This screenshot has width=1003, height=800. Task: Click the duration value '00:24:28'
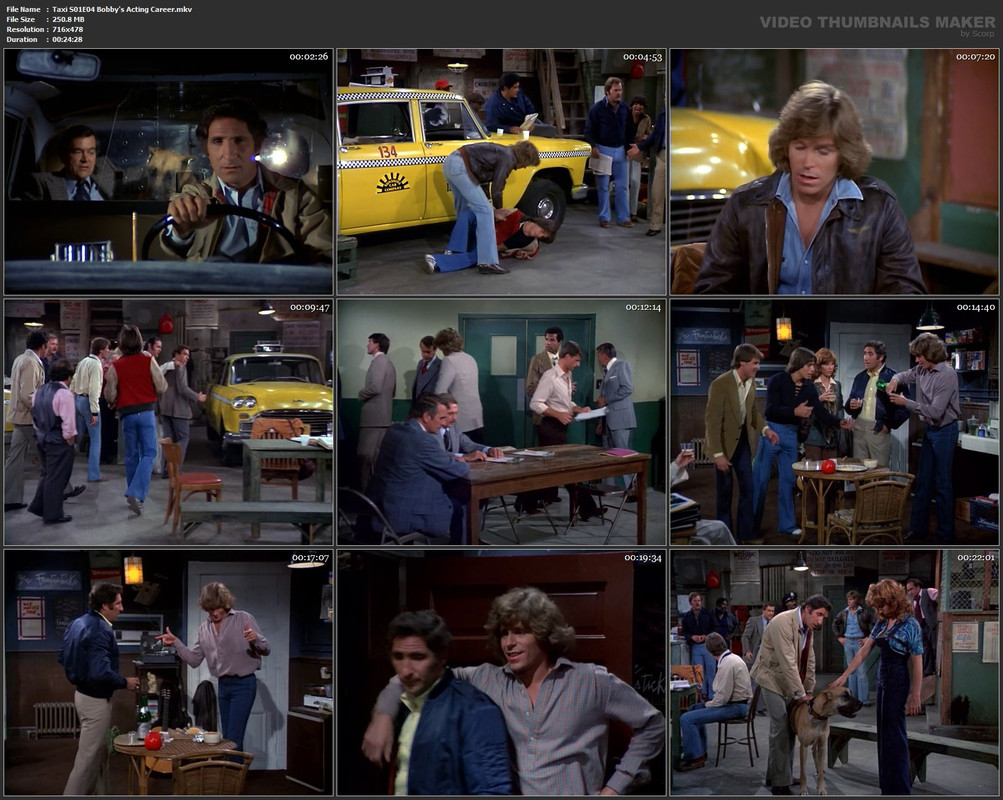click(x=67, y=40)
